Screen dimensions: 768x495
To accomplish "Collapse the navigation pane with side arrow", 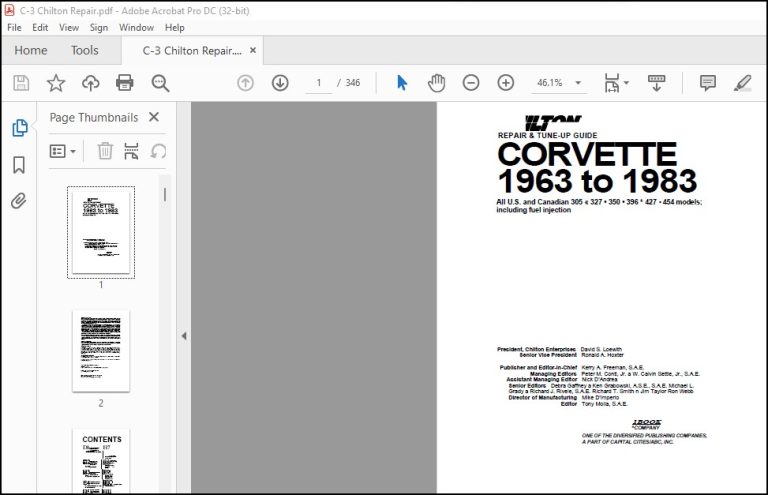I will (184, 336).
